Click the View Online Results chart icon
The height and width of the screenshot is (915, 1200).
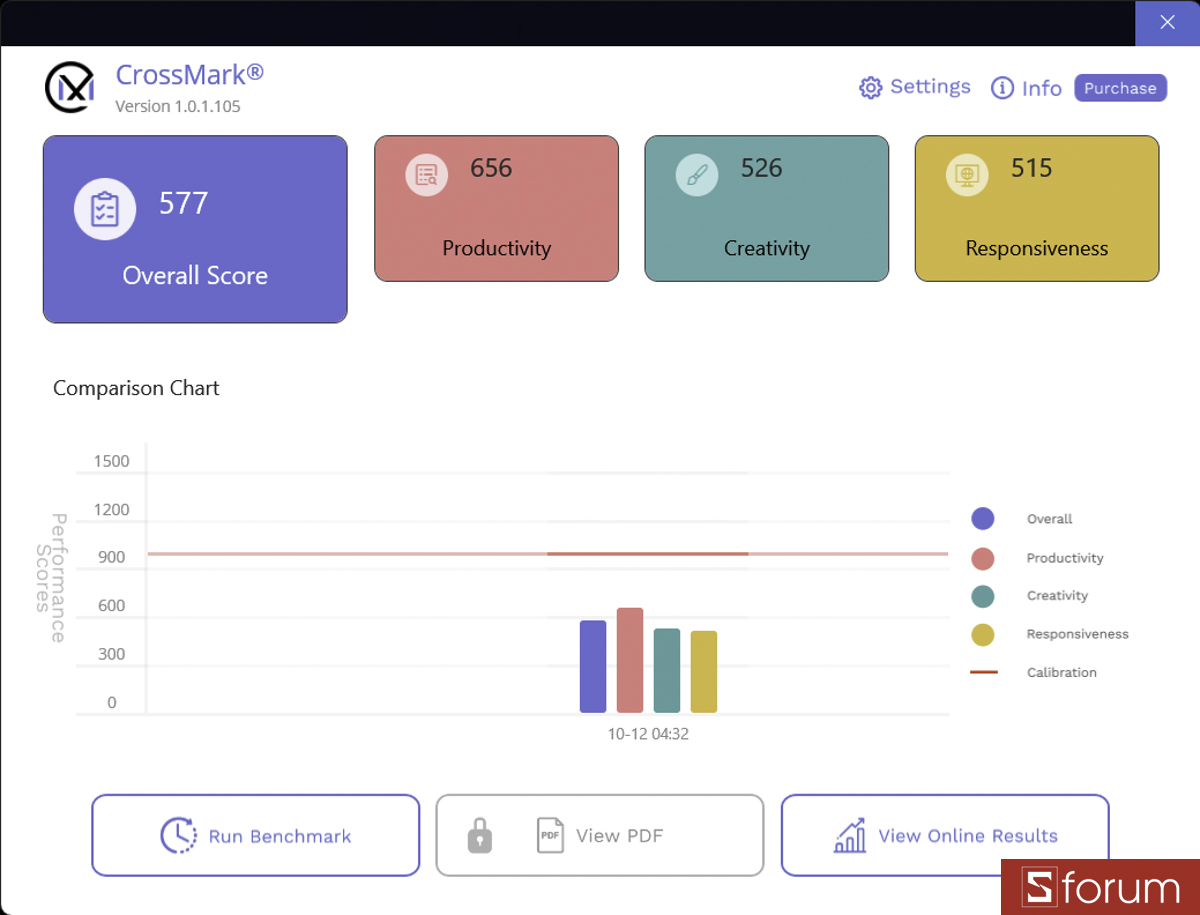pos(850,835)
